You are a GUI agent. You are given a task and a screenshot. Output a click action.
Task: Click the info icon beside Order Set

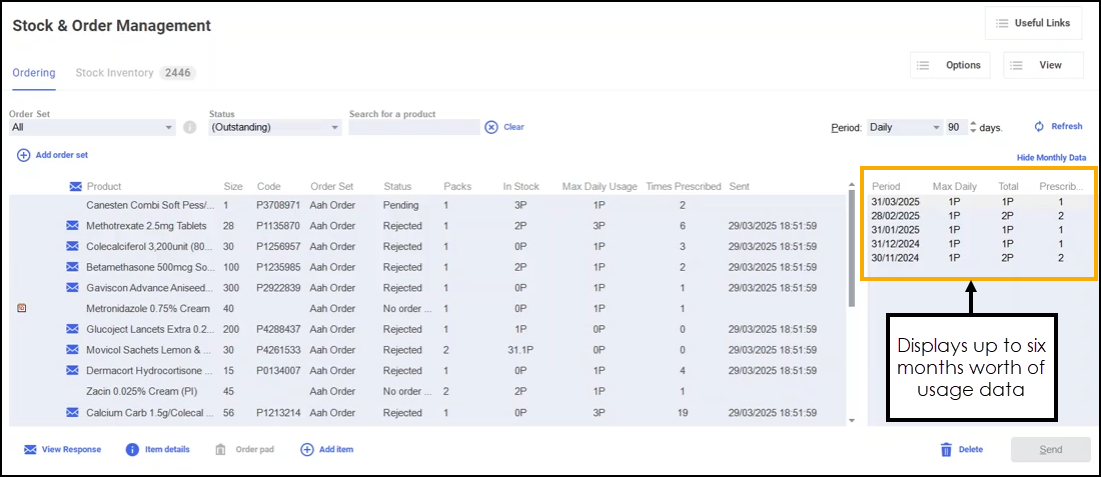click(189, 128)
